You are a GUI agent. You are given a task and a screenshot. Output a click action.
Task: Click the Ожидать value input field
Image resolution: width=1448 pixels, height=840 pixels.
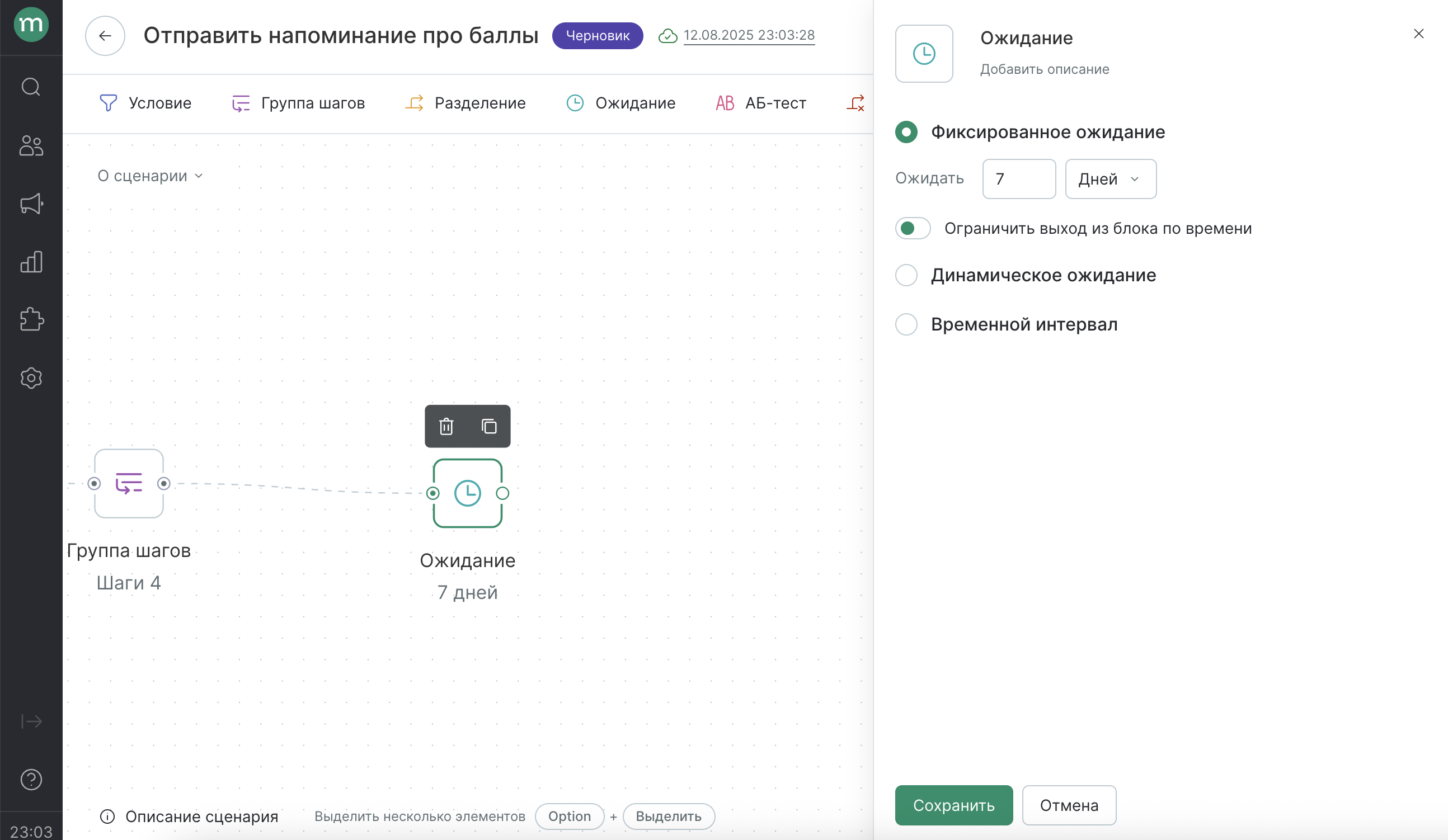(1019, 179)
